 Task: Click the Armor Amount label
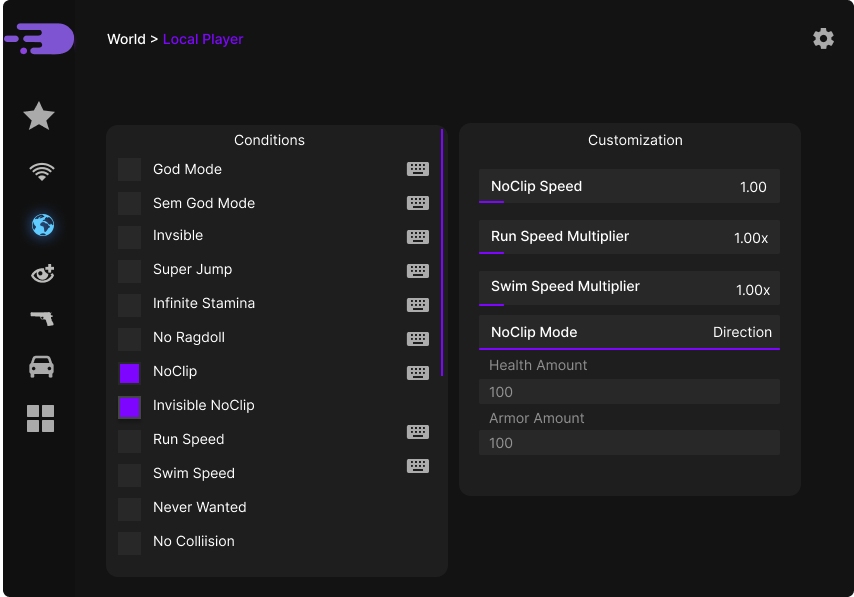[536, 418]
